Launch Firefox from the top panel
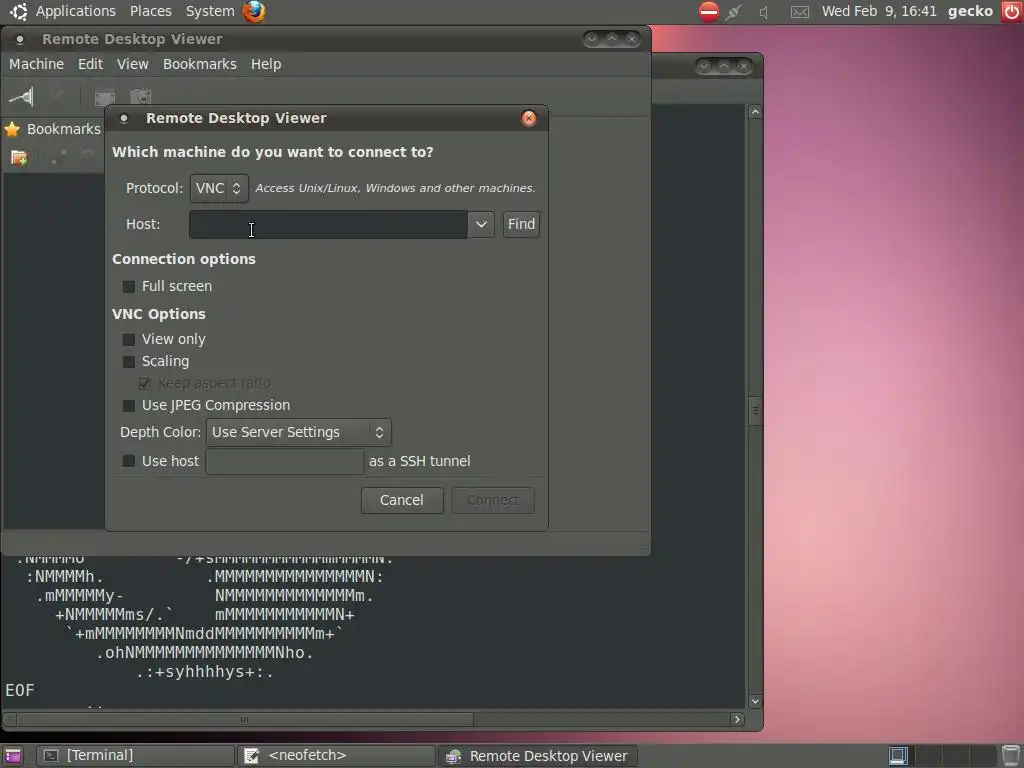Image resolution: width=1024 pixels, height=768 pixels. (254, 11)
